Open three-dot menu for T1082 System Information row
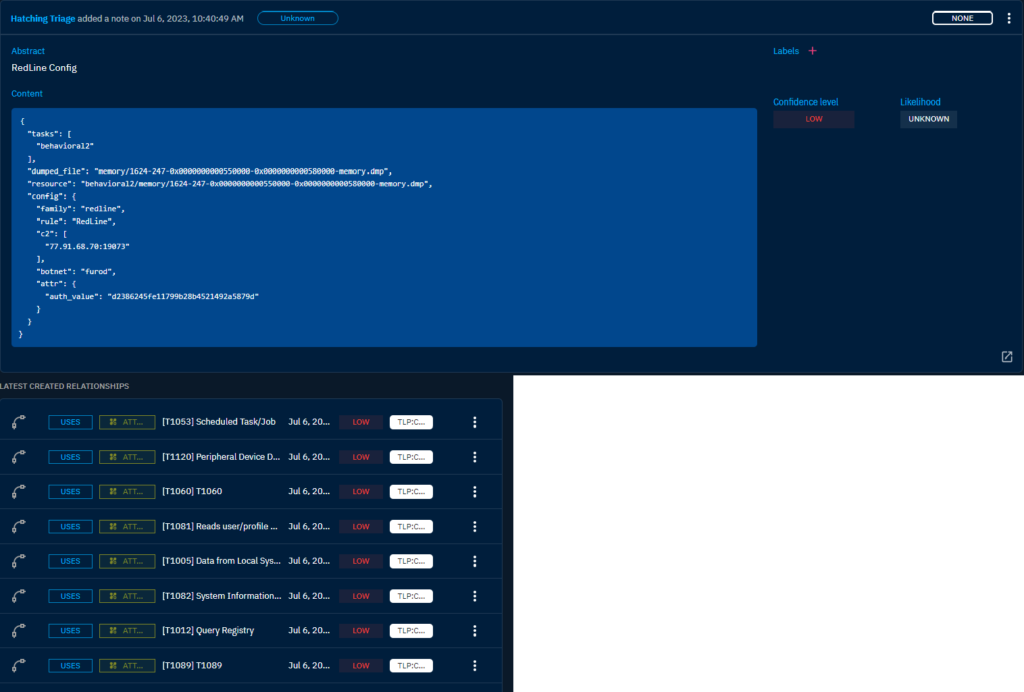The width and height of the screenshot is (1024, 692). tap(475, 596)
